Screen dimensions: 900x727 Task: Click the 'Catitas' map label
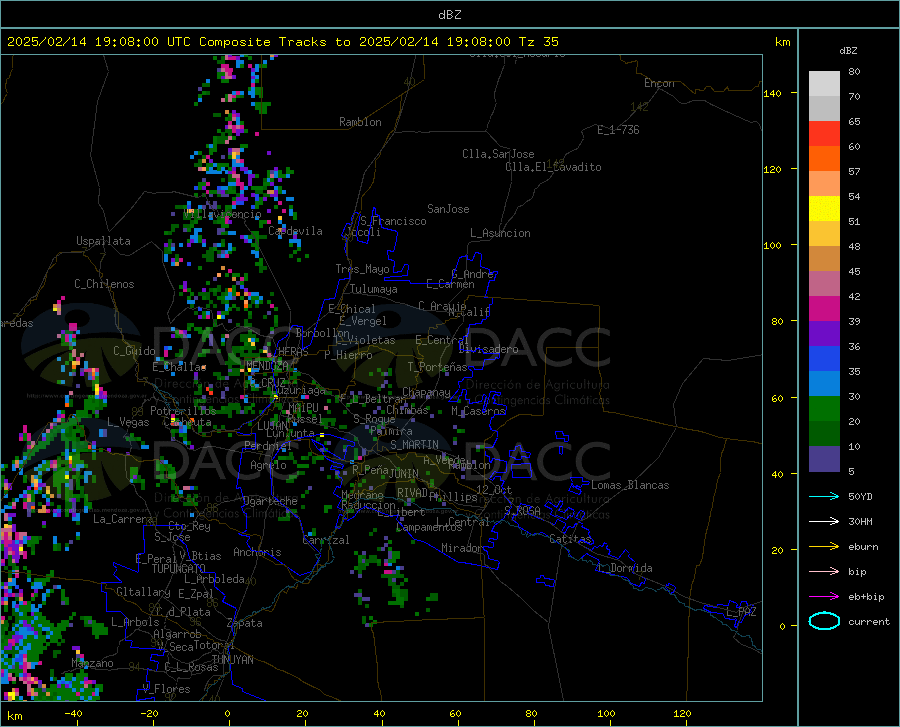pos(570,539)
